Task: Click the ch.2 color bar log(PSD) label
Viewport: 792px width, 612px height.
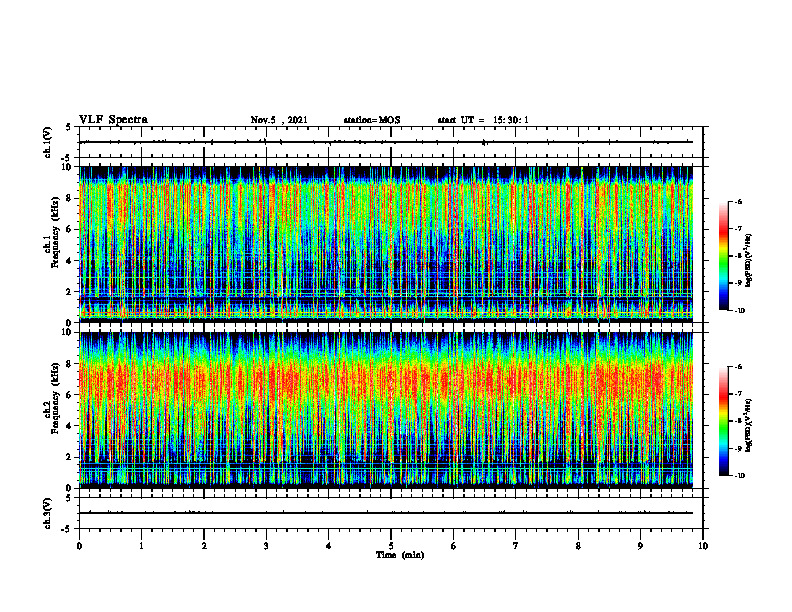Action: click(x=748, y=425)
